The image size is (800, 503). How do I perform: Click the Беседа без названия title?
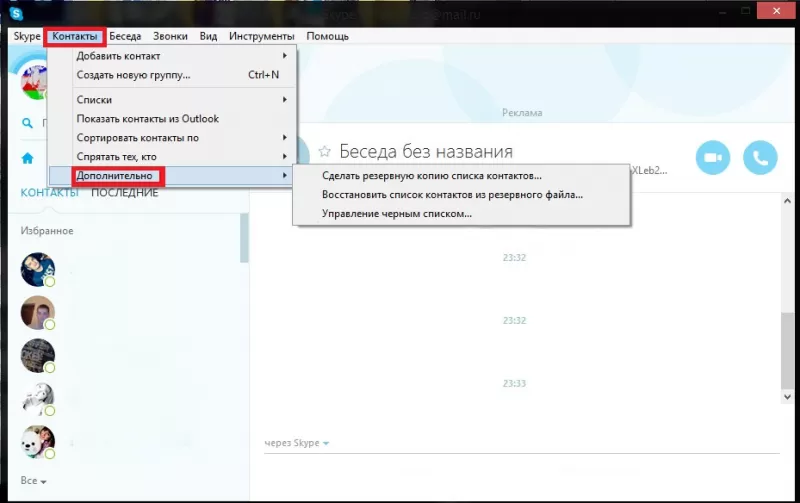[426, 152]
